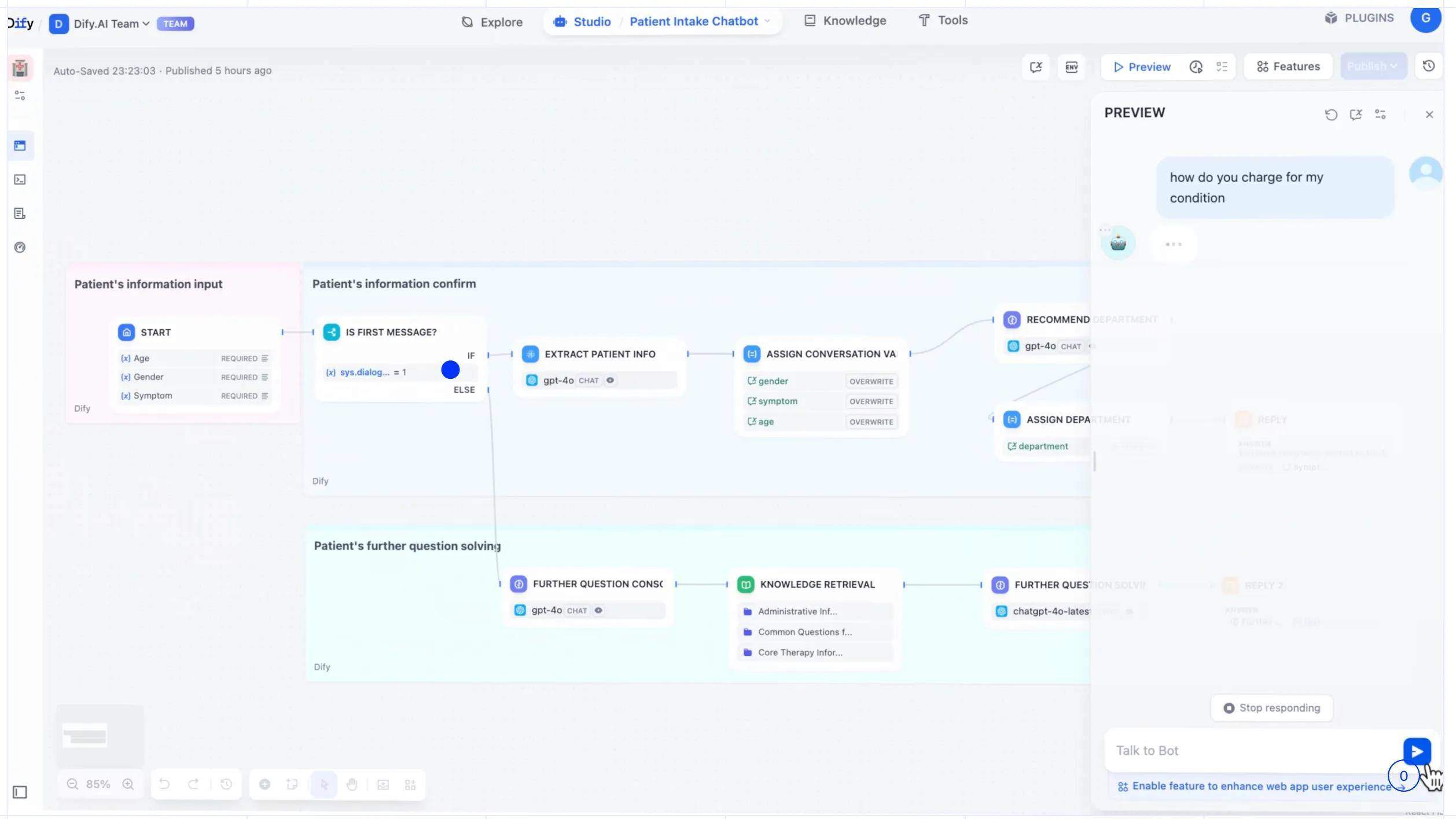Open Enable feature to enhance web app link

[1261, 787]
